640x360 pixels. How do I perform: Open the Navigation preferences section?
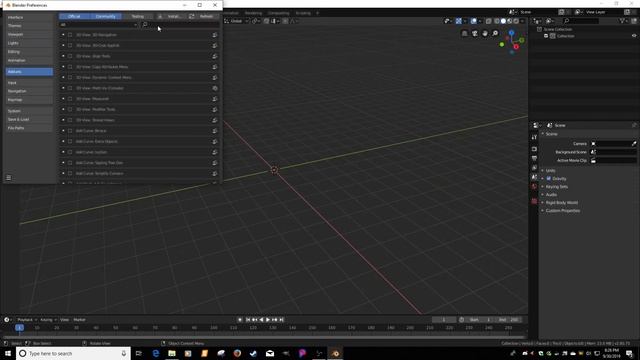point(29,91)
